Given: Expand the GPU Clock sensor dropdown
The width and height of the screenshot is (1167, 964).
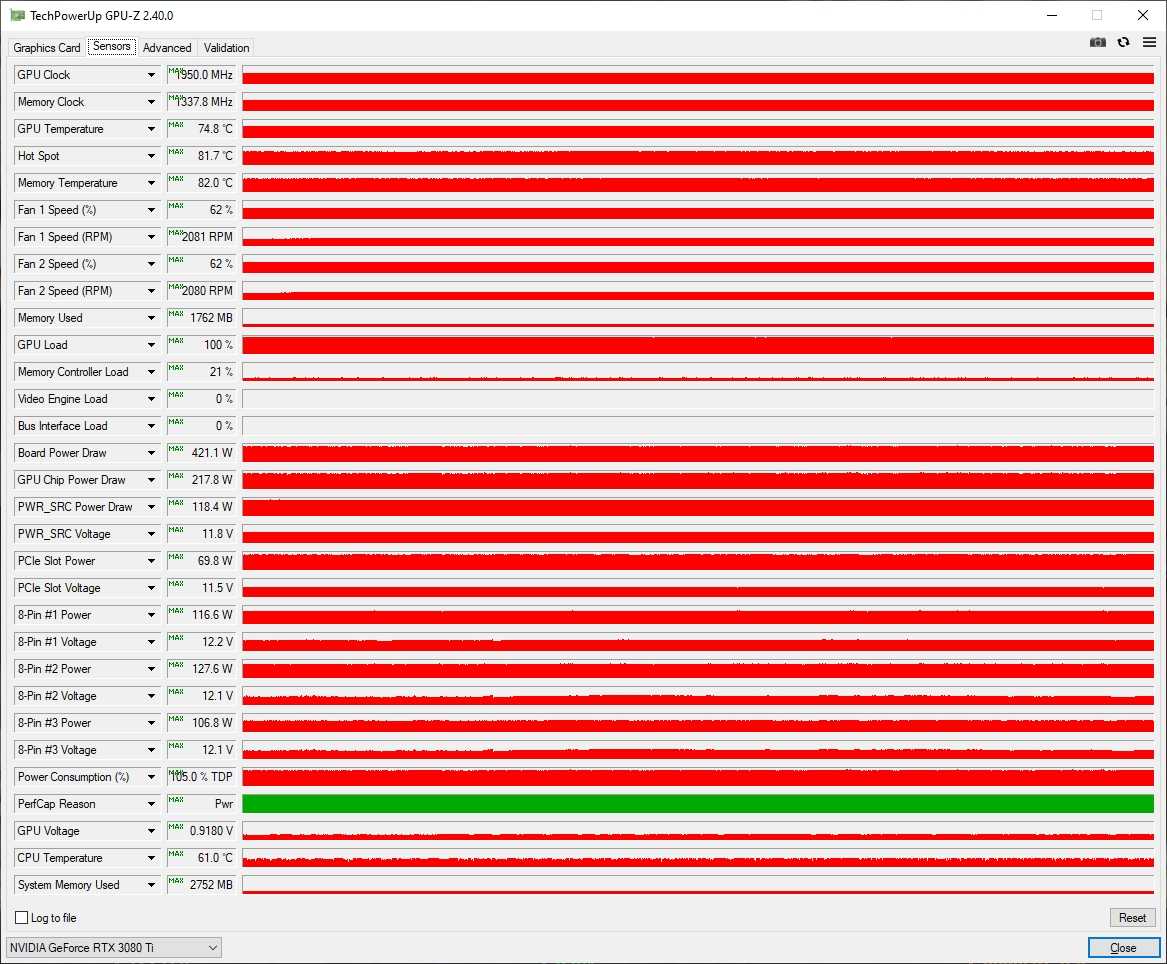Looking at the screenshot, I should [152, 75].
